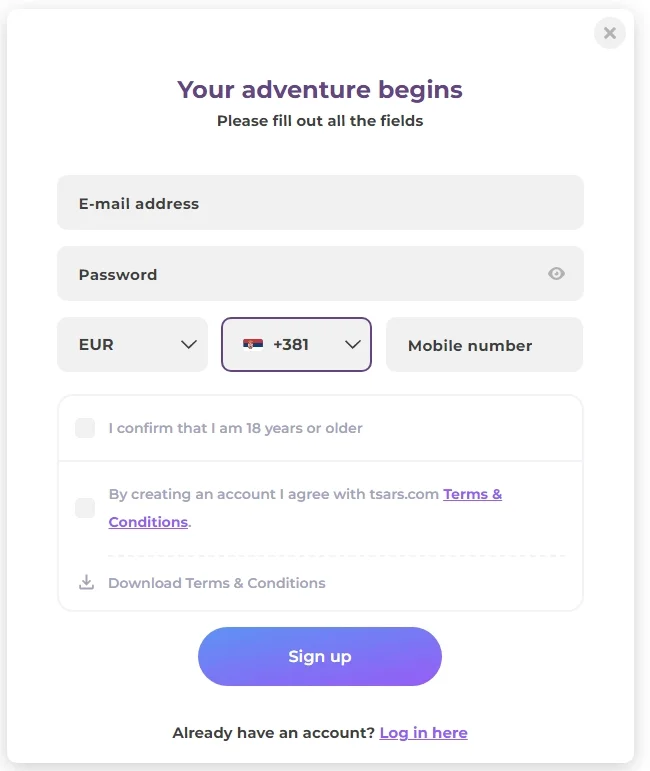Check the agree with terms checkbox
The height and width of the screenshot is (771, 650).
point(85,508)
